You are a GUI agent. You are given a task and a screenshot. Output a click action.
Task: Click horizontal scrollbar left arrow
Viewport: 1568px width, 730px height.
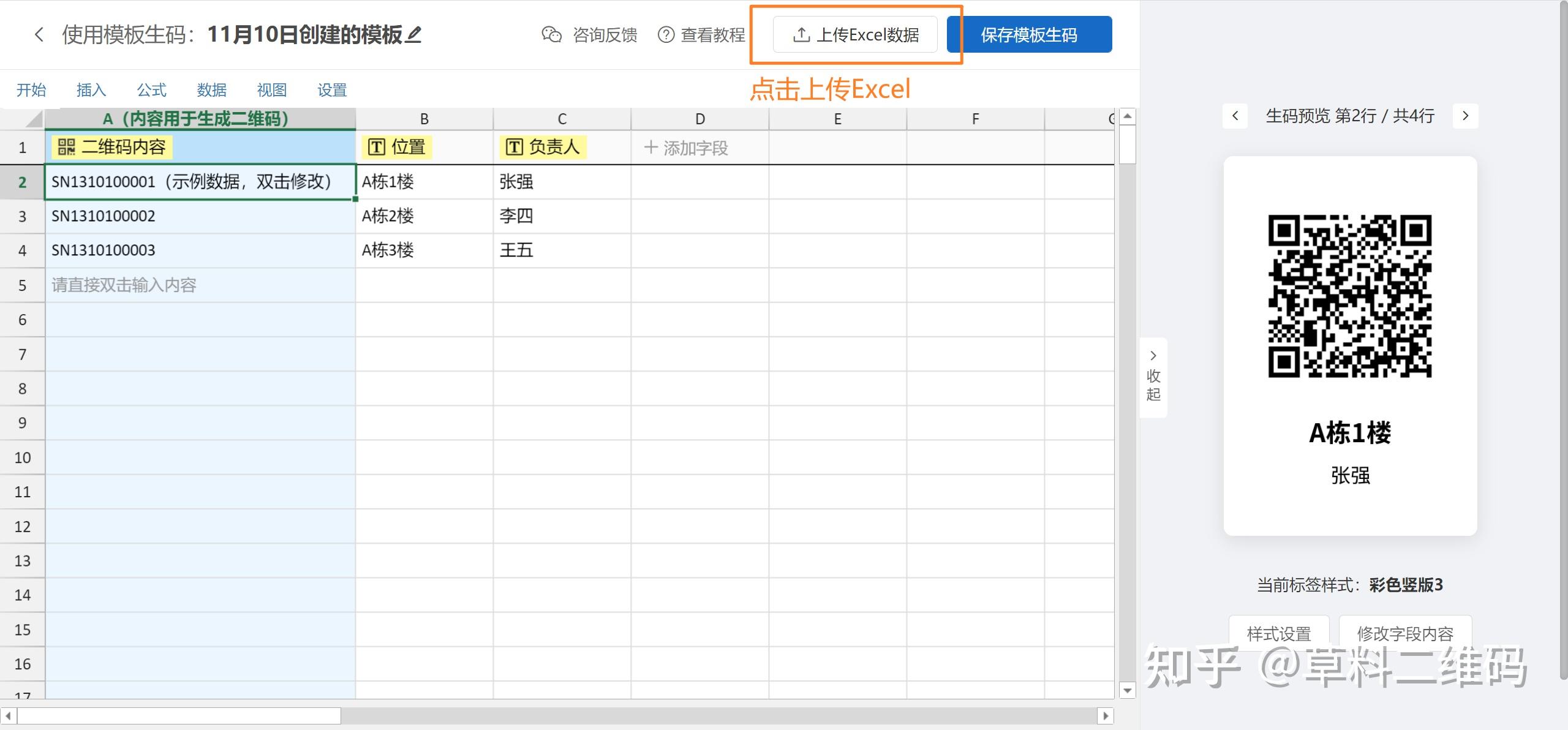click(x=8, y=715)
